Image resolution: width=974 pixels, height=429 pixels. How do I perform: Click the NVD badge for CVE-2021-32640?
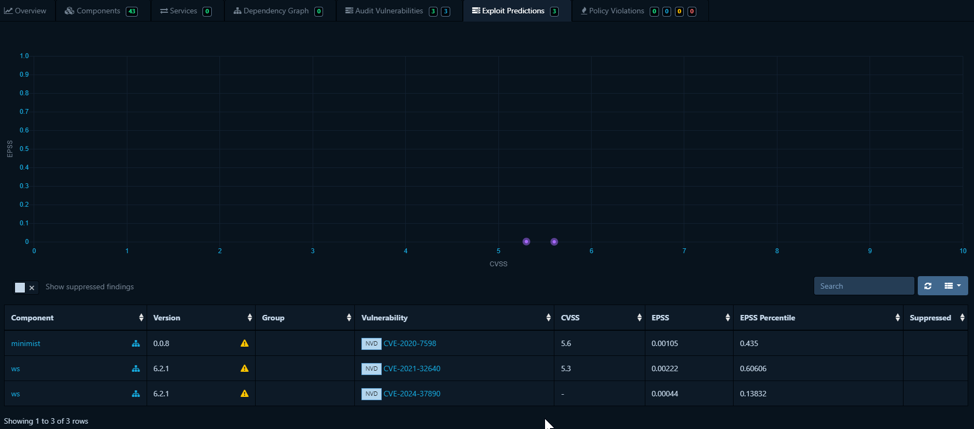[x=371, y=369]
